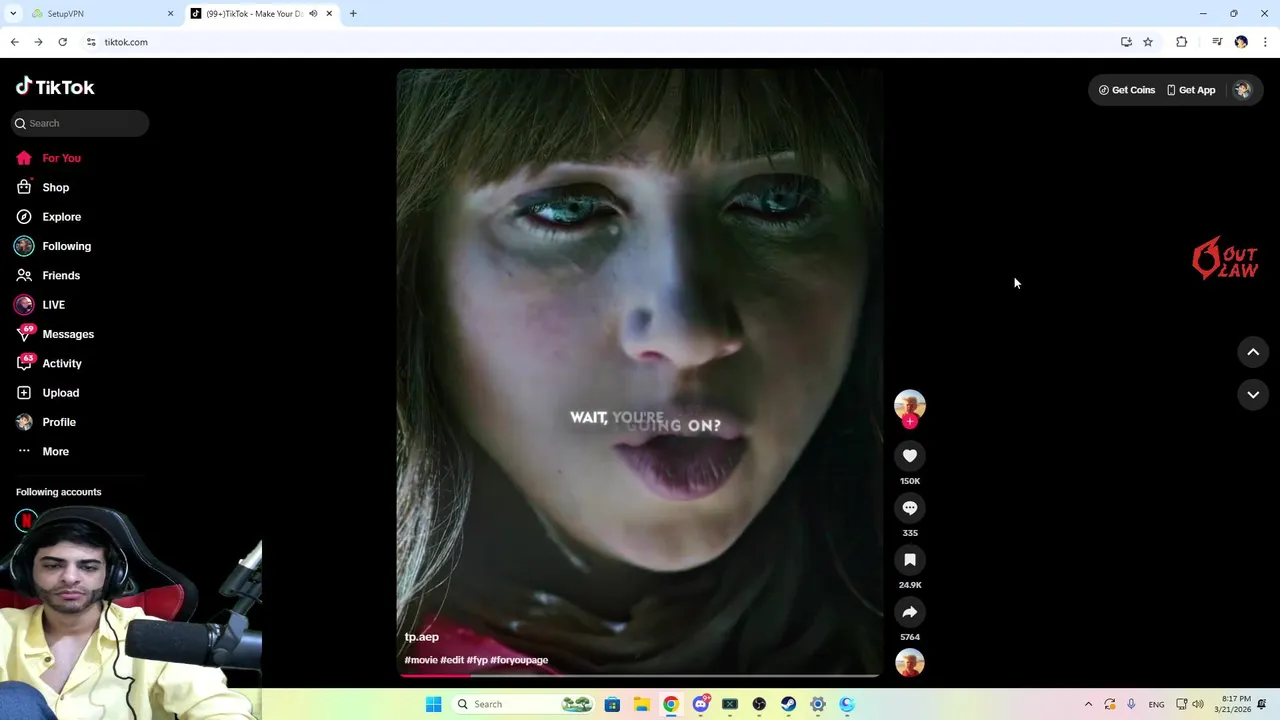Click the #edit hashtag
Viewport: 1280px width, 720px height.
tap(452, 660)
